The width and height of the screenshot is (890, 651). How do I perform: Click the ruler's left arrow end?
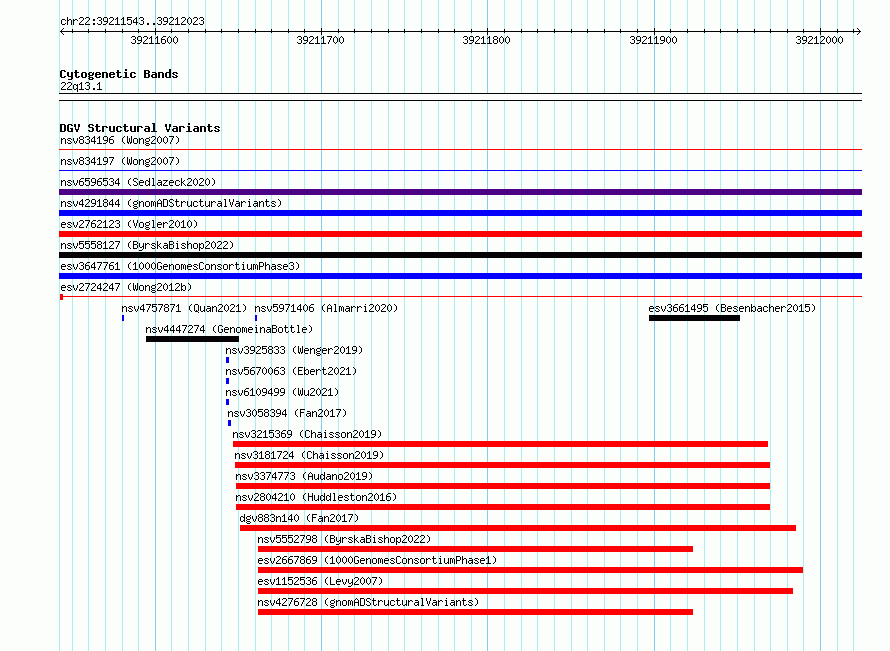point(62,31)
